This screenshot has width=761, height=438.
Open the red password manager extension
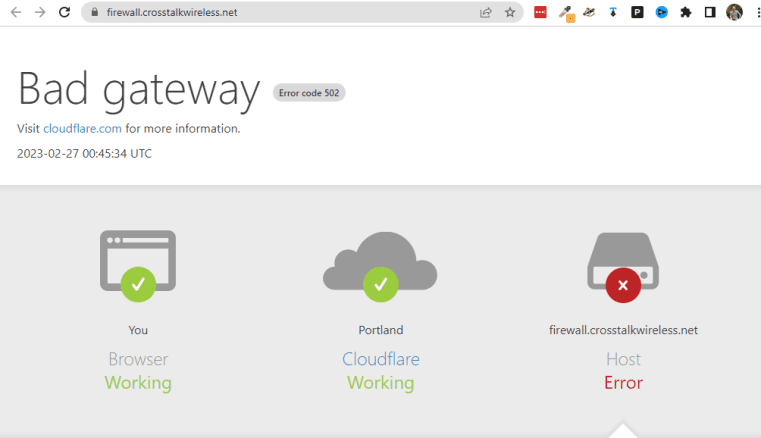(540, 12)
